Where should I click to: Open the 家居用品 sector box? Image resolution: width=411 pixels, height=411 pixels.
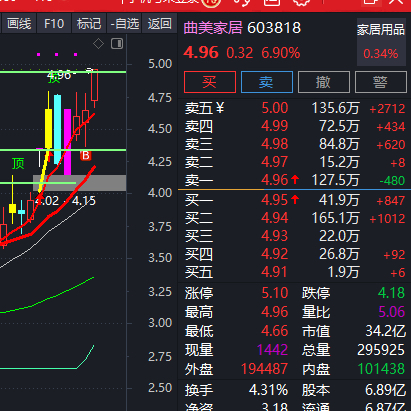tap(381, 42)
